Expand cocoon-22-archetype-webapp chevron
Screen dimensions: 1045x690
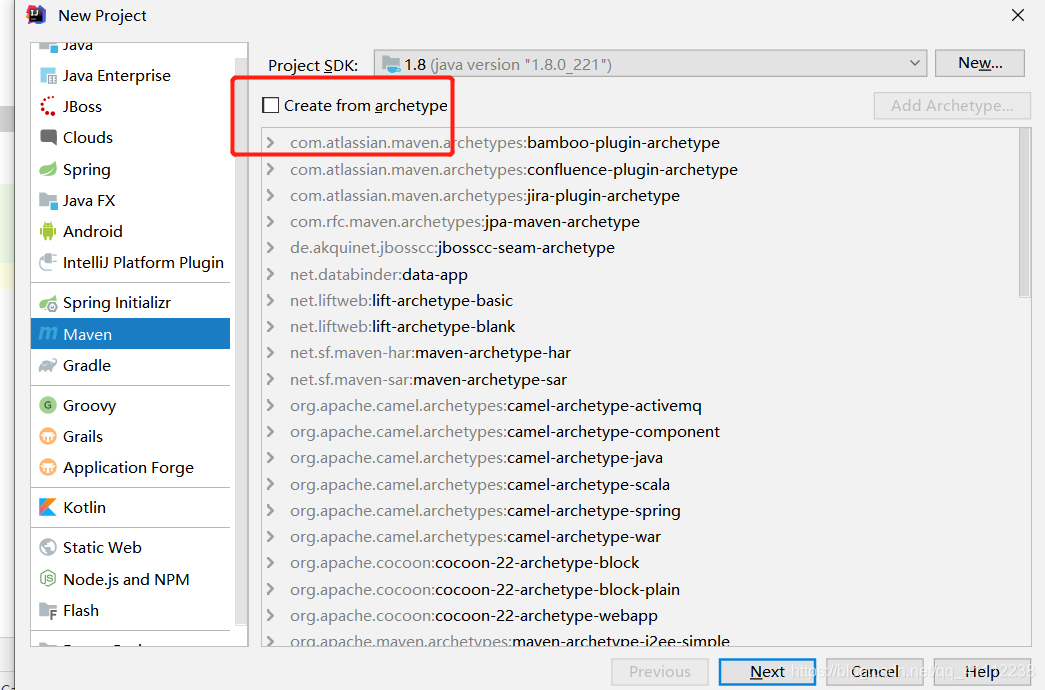coord(271,615)
